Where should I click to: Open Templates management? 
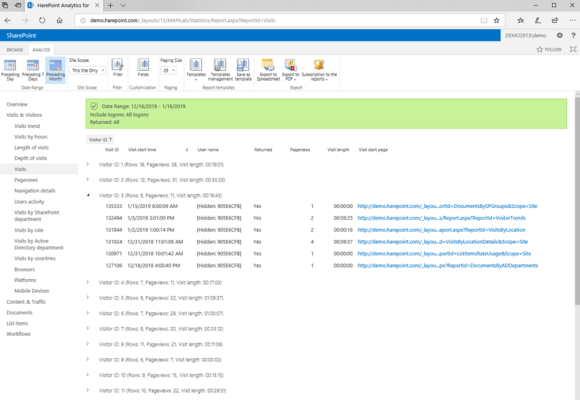220,69
